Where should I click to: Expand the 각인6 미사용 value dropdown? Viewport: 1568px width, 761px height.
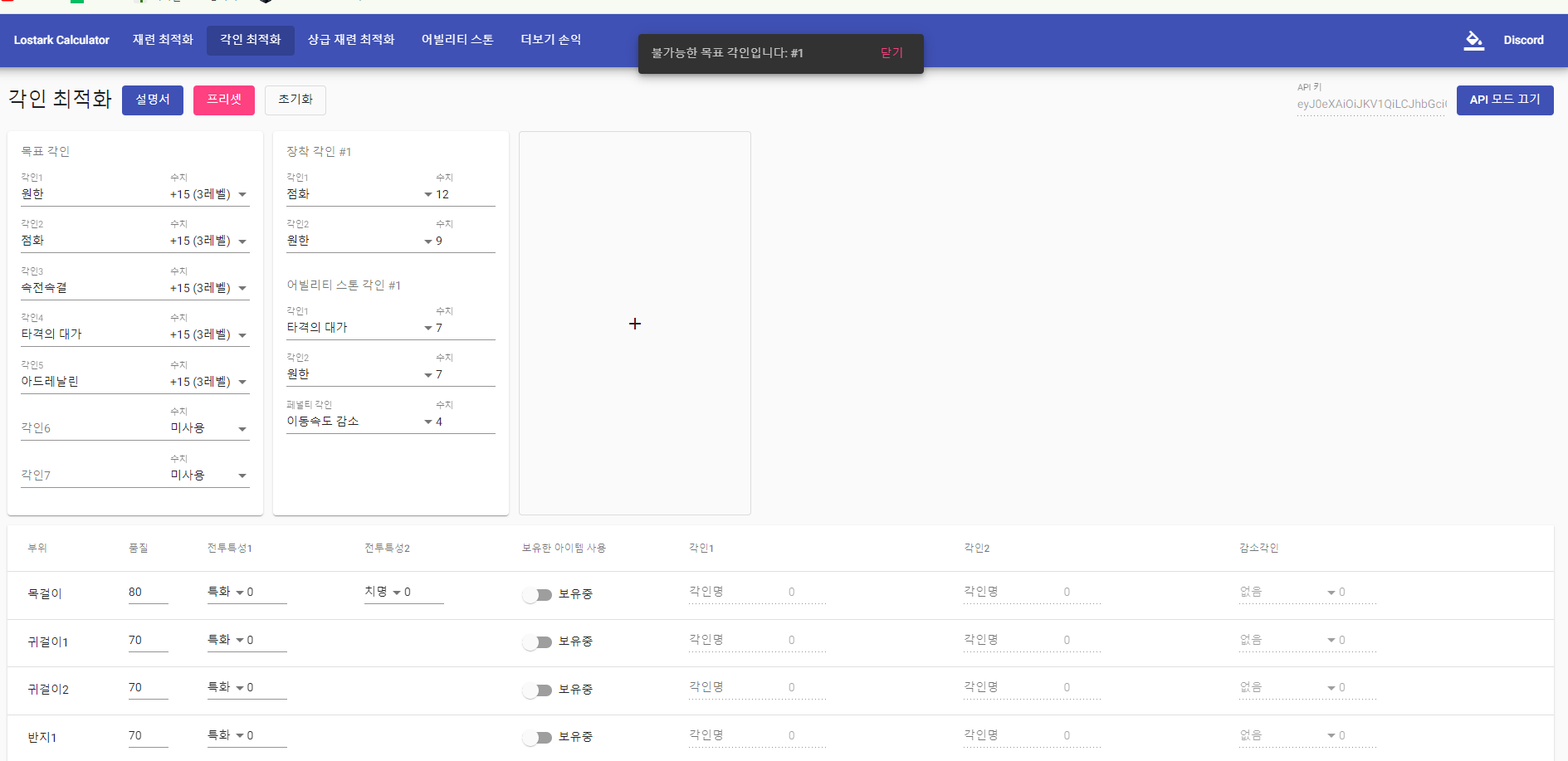(x=242, y=429)
